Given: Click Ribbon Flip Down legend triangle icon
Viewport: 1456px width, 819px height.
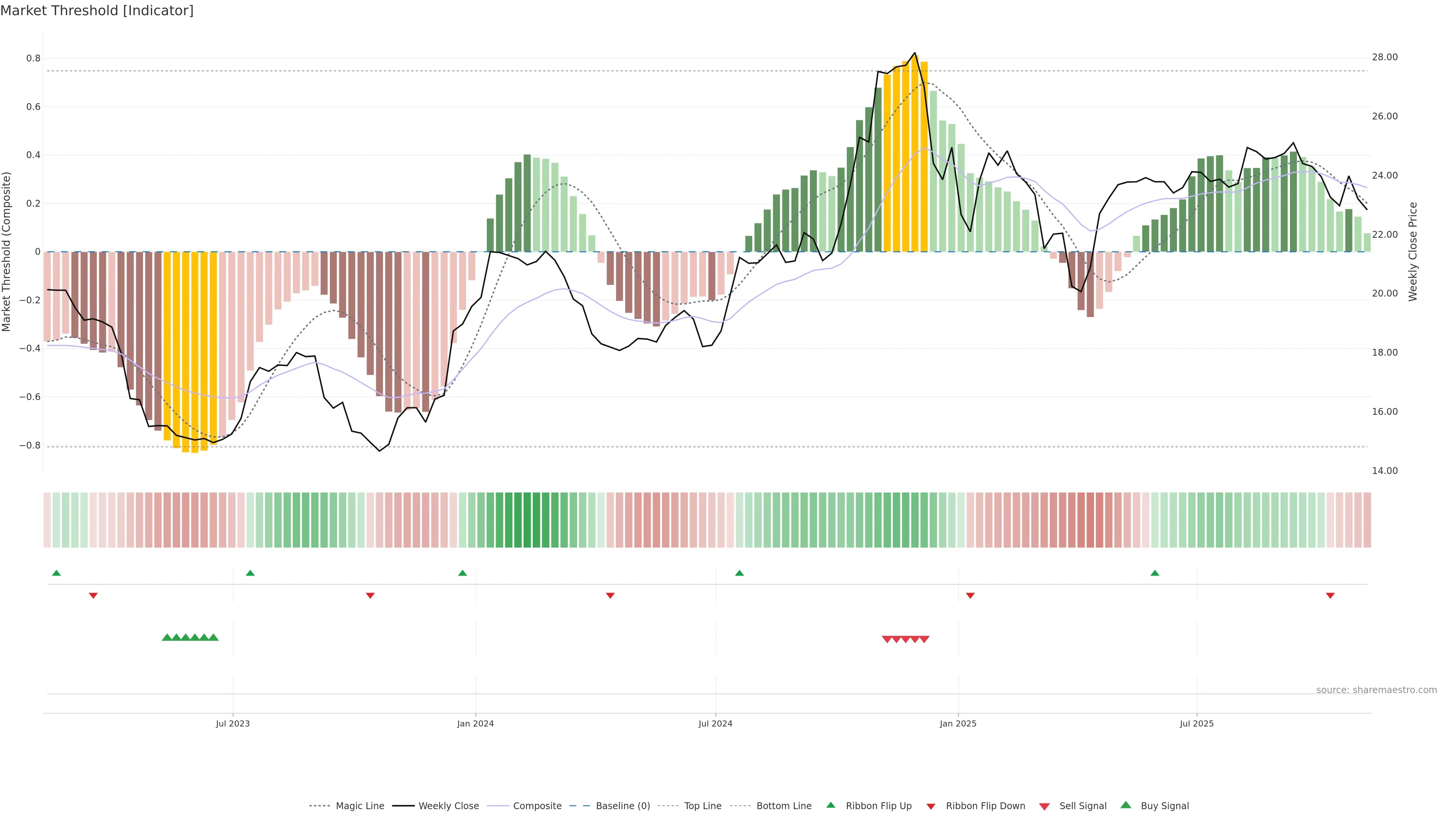Looking at the screenshot, I should coord(931,806).
